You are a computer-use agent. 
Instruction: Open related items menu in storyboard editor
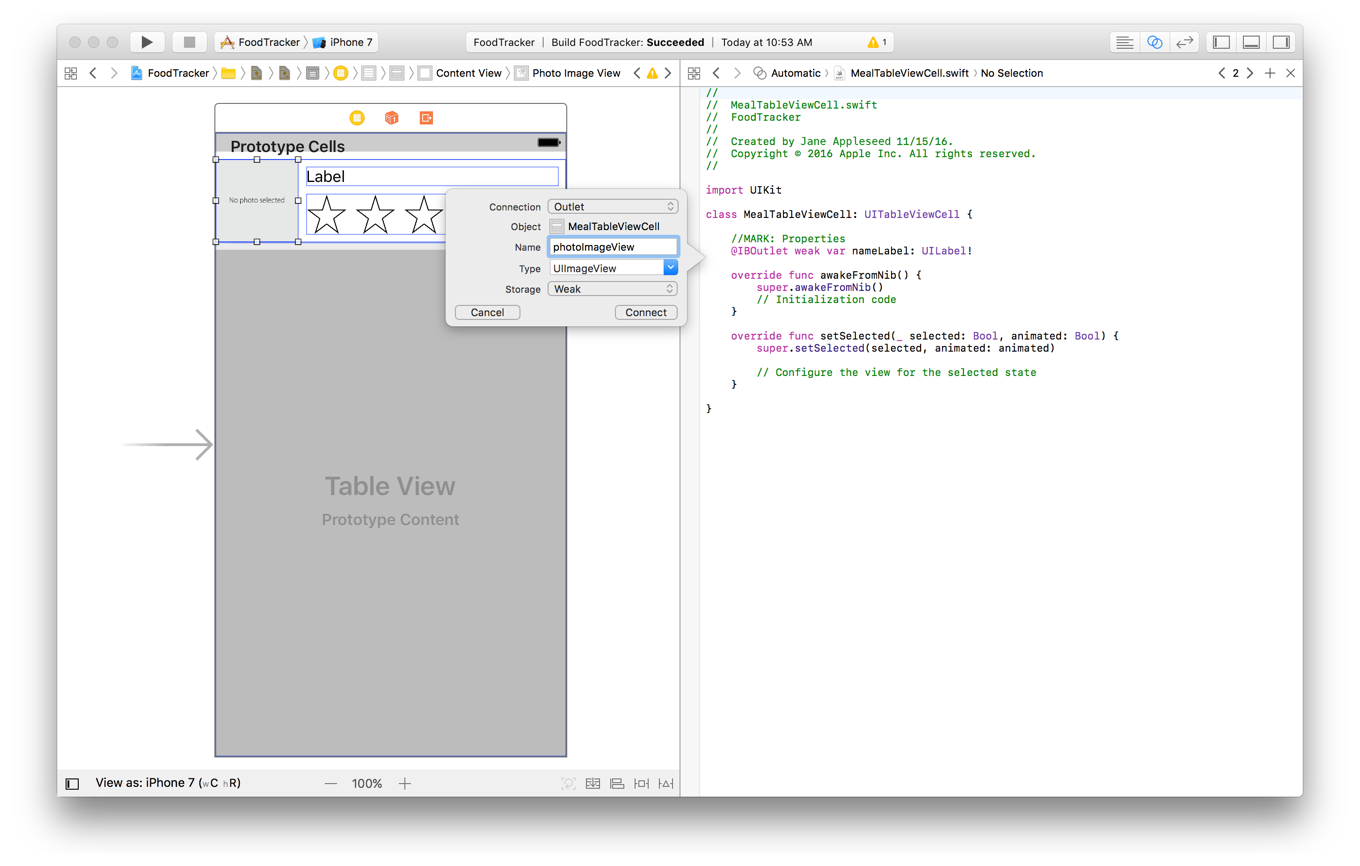click(71, 73)
